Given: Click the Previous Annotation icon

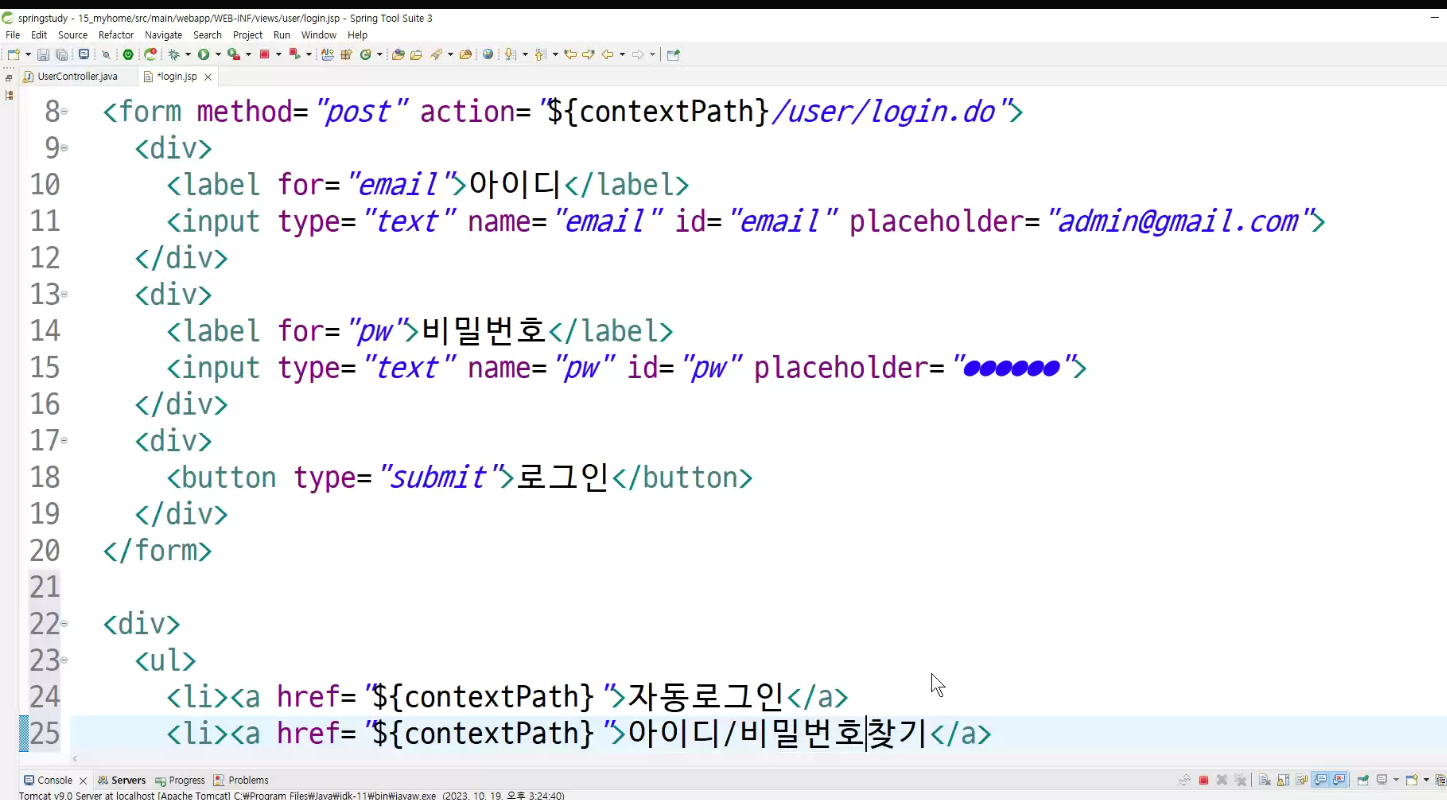Looking at the screenshot, I should pos(540,55).
